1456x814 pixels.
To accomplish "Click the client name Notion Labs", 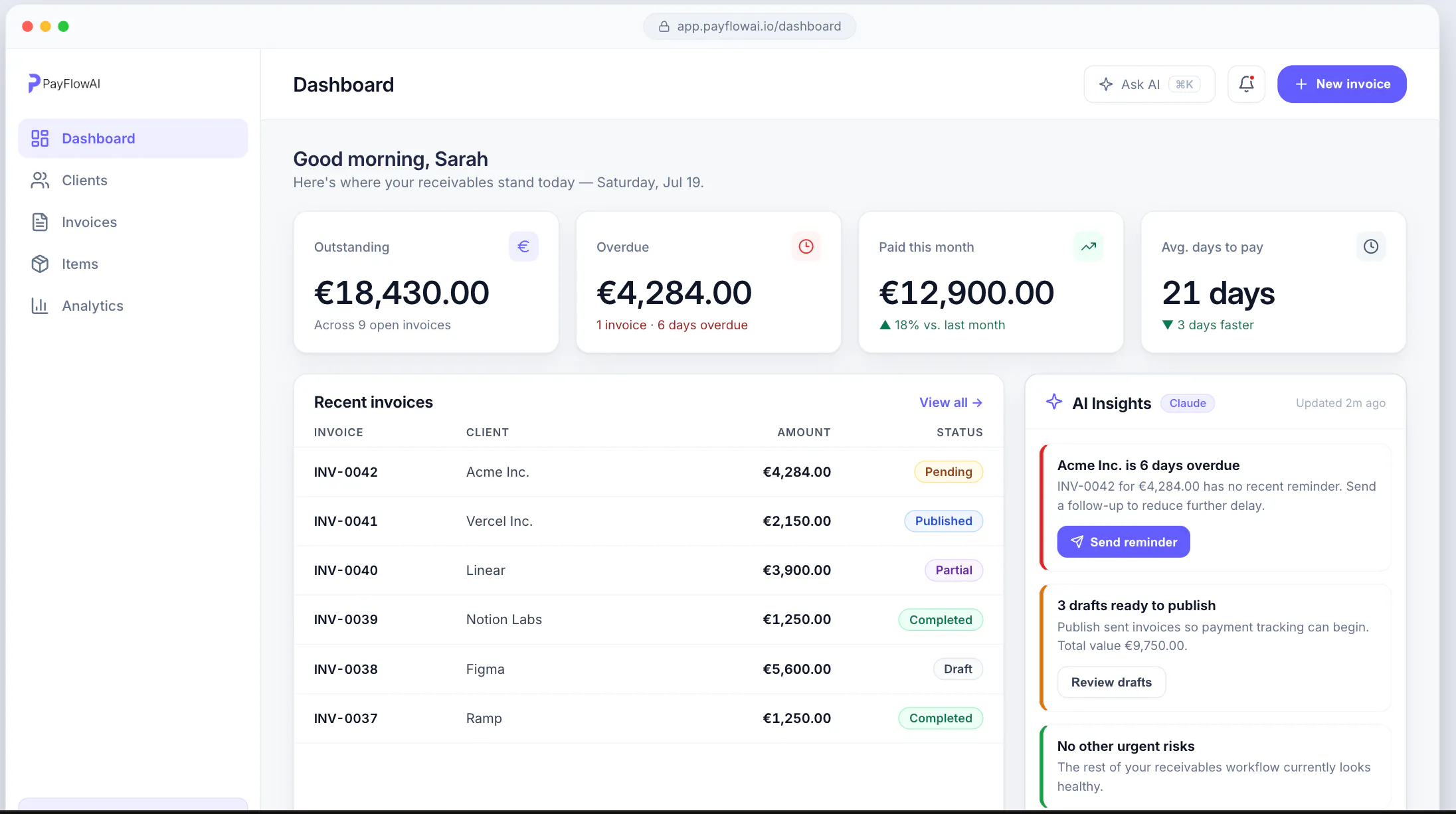I will point(504,619).
